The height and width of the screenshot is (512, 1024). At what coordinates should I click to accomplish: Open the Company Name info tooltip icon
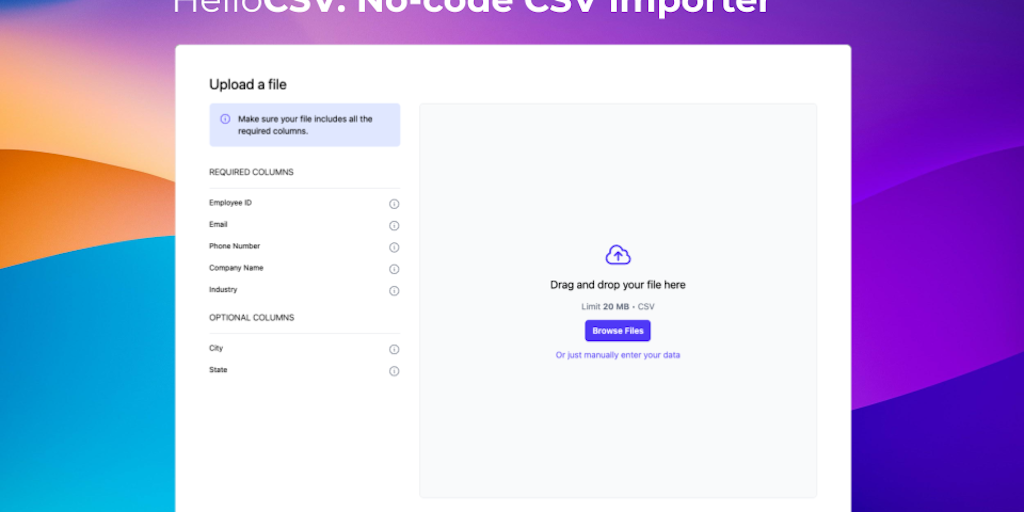tap(394, 269)
